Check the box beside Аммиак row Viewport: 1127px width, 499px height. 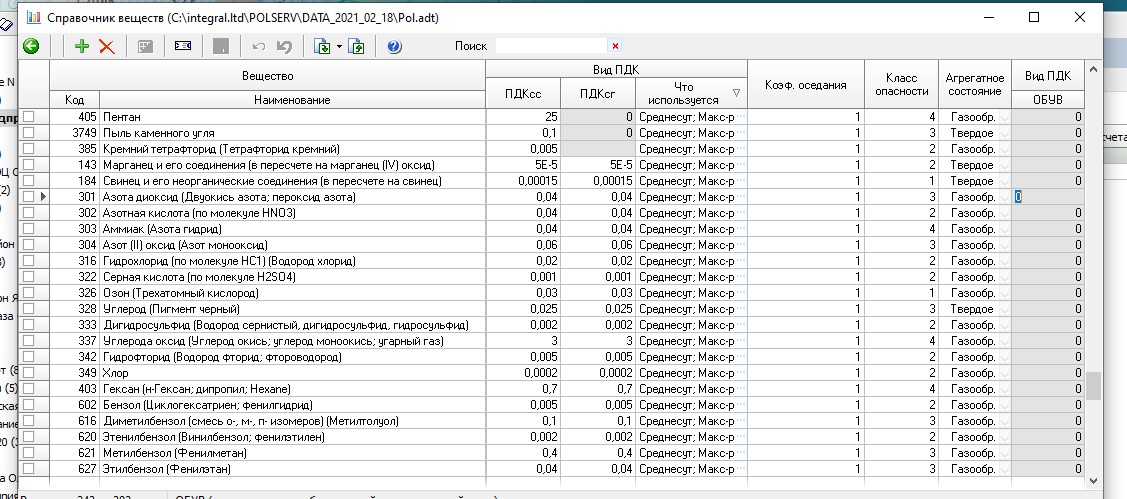coord(29,229)
